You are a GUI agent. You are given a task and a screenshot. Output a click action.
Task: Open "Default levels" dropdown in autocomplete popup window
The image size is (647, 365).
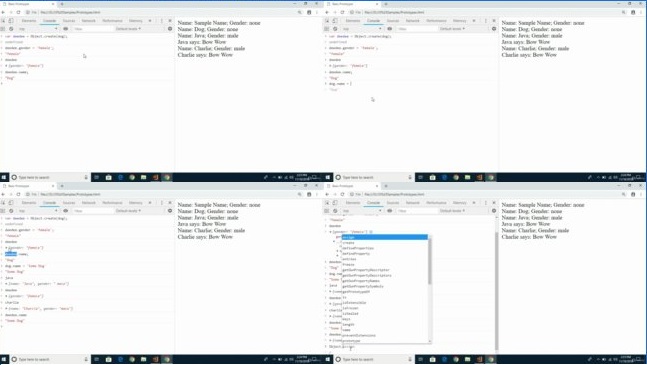(x=452, y=211)
